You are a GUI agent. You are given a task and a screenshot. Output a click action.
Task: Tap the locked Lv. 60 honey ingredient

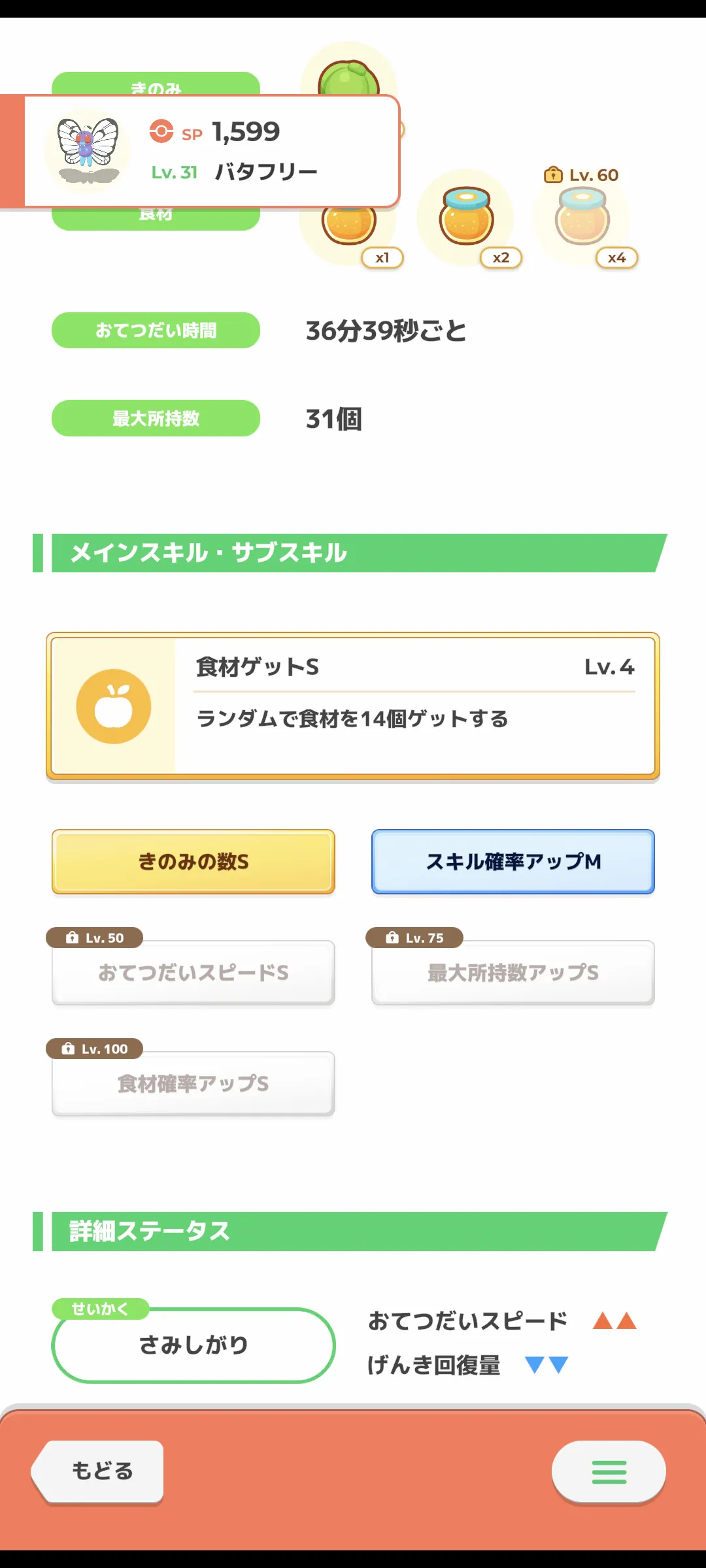(x=582, y=217)
